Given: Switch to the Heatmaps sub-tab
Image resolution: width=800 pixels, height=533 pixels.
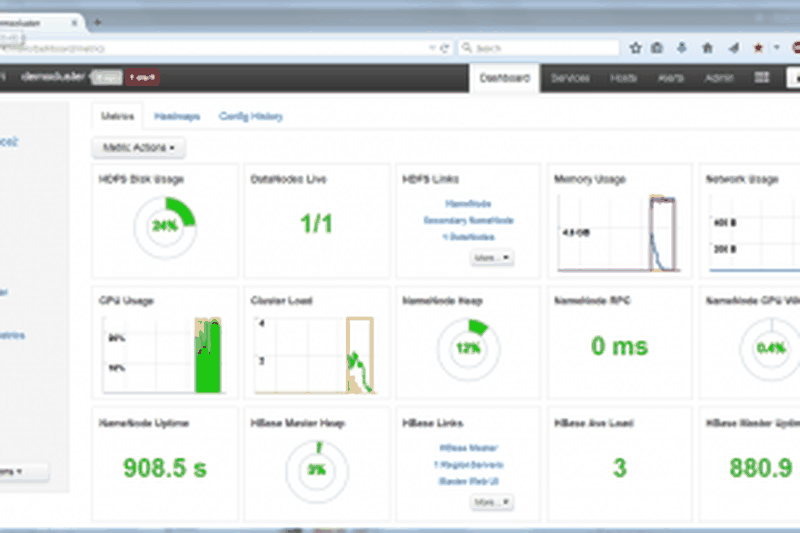Looking at the screenshot, I should (x=177, y=116).
